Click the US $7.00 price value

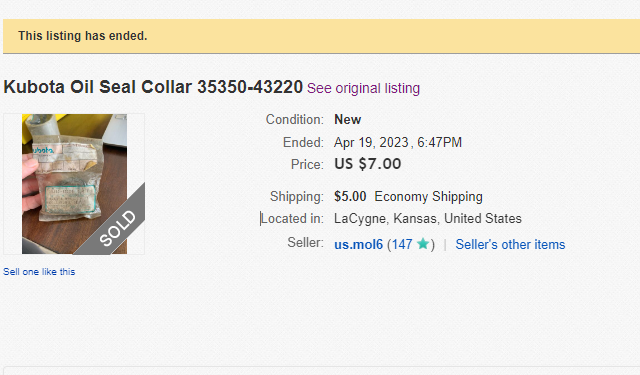[x=367, y=164]
